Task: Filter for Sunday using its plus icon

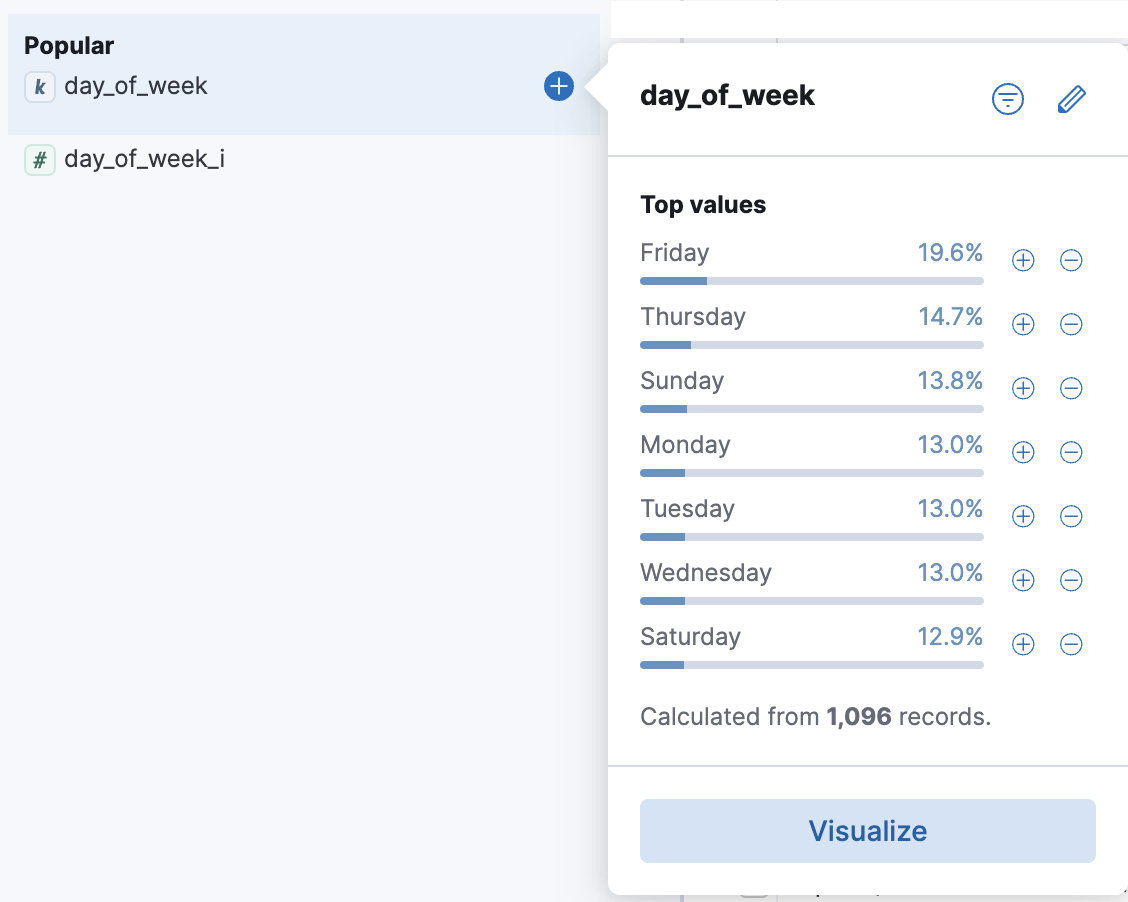Action: [1022, 388]
